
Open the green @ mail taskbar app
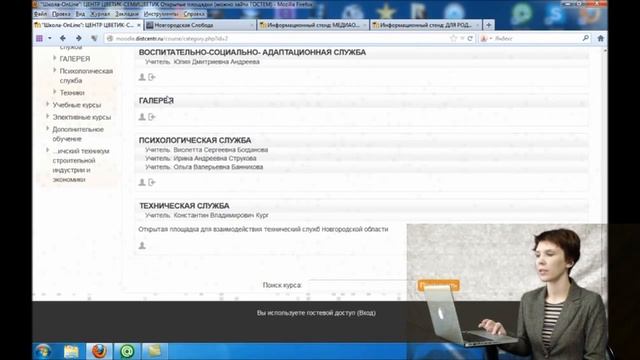click(127, 351)
